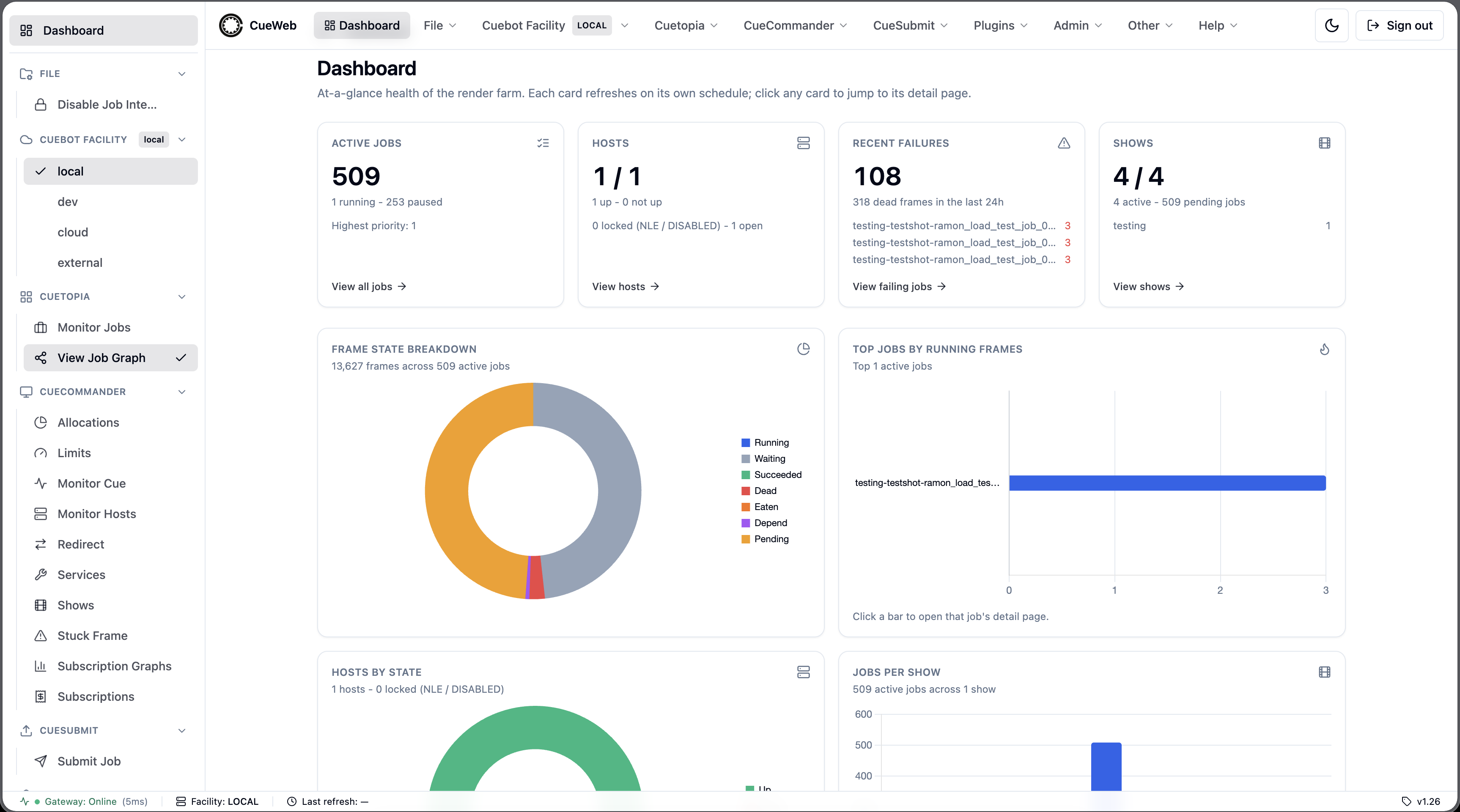Screen dimensions: 1460x812
Task: Click the Monitor Cue activity icon
Action: coord(41,483)
